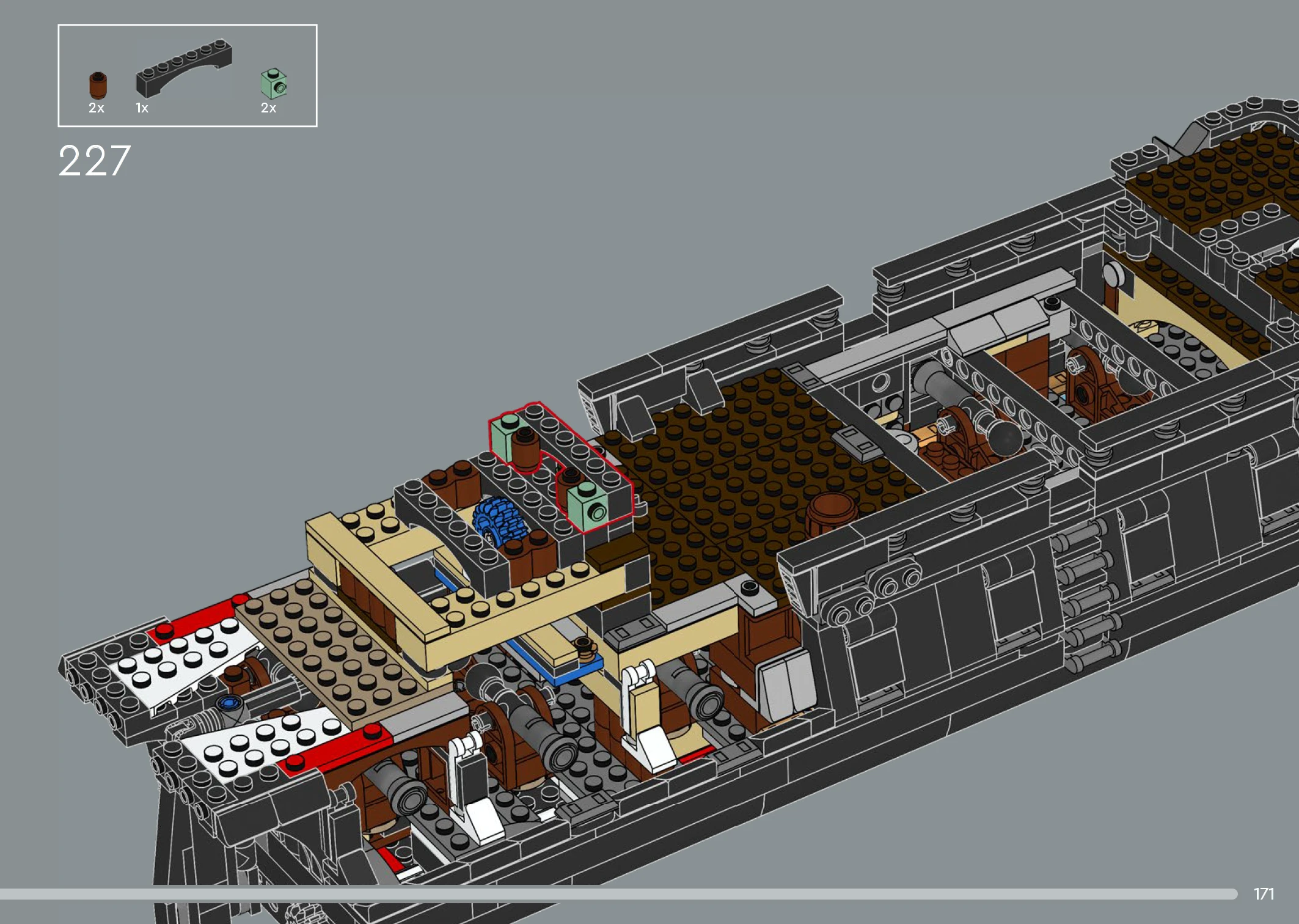1299x924 pixels.
Task: Click '2x' label under sand green brick
Action: (x=269, y=108)
